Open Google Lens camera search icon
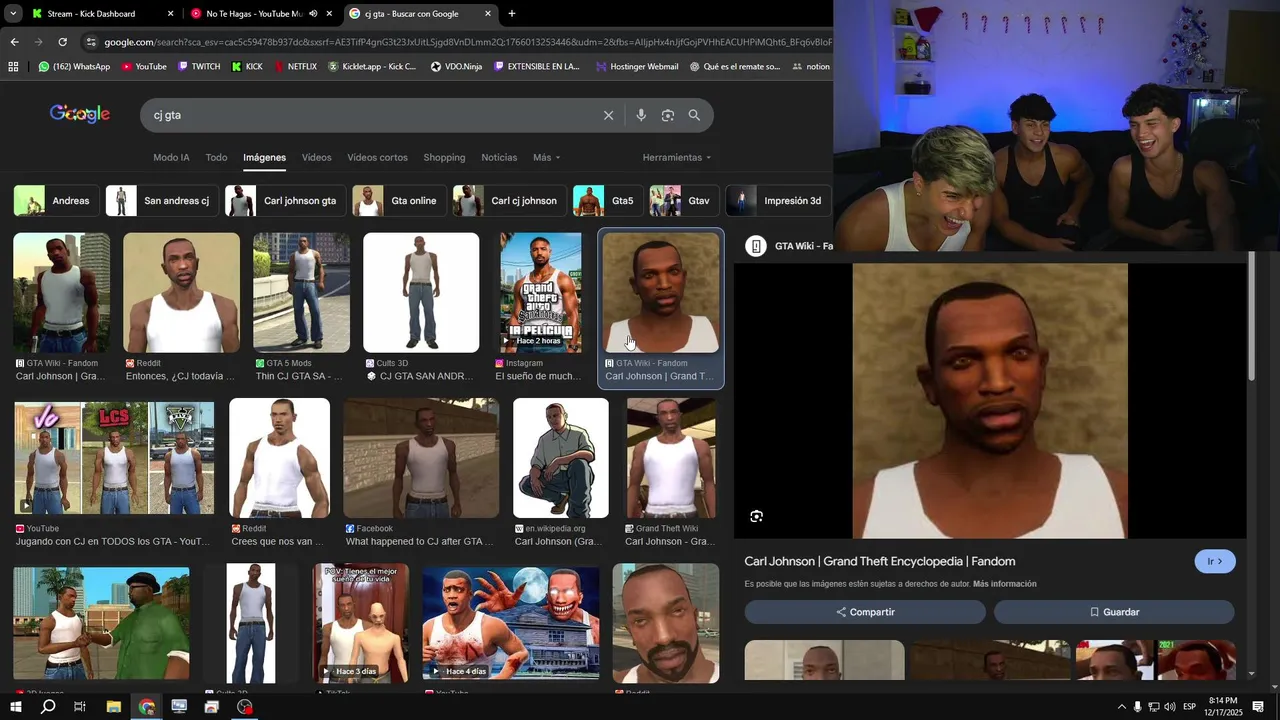1280x720 pixels. [x=668, y=115]
